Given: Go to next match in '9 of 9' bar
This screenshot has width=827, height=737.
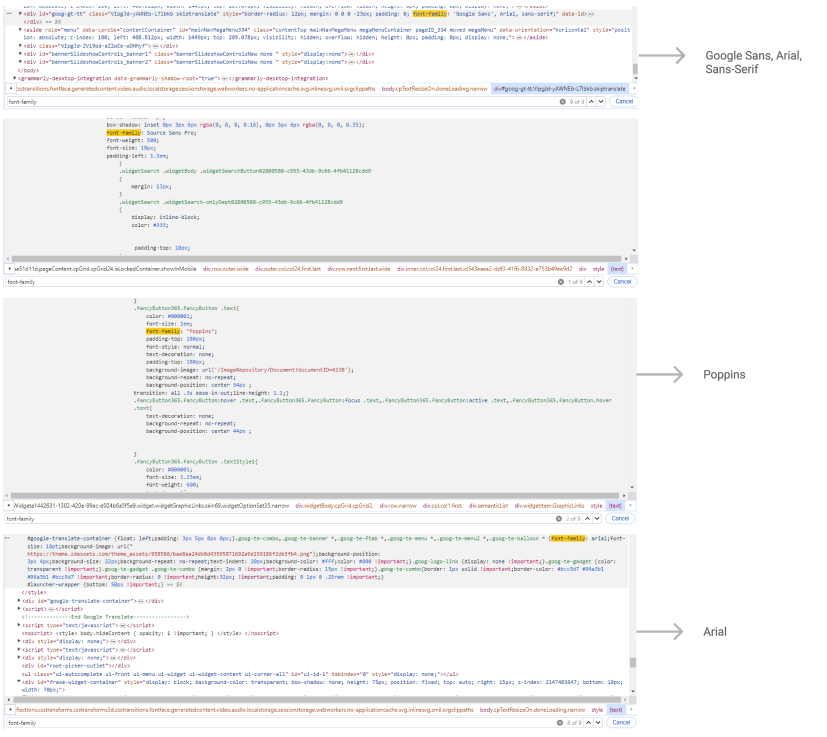Looking at the screenshot, I should click(601, 101).
